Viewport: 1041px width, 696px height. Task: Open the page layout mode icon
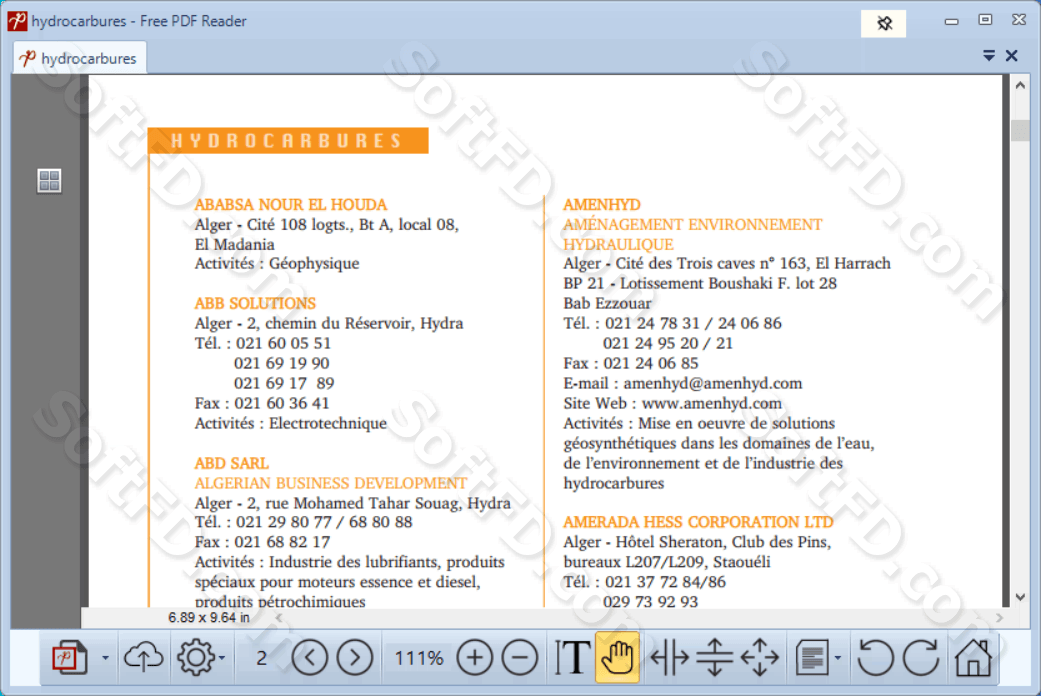[x=813, y=658]
